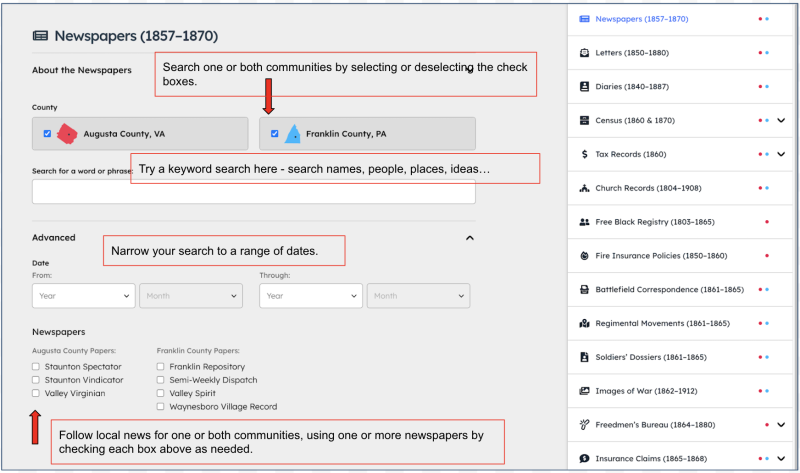The image size is (800, 473).
Task: Click the blue Franklin County map shape
Action: tap(293, 134)
